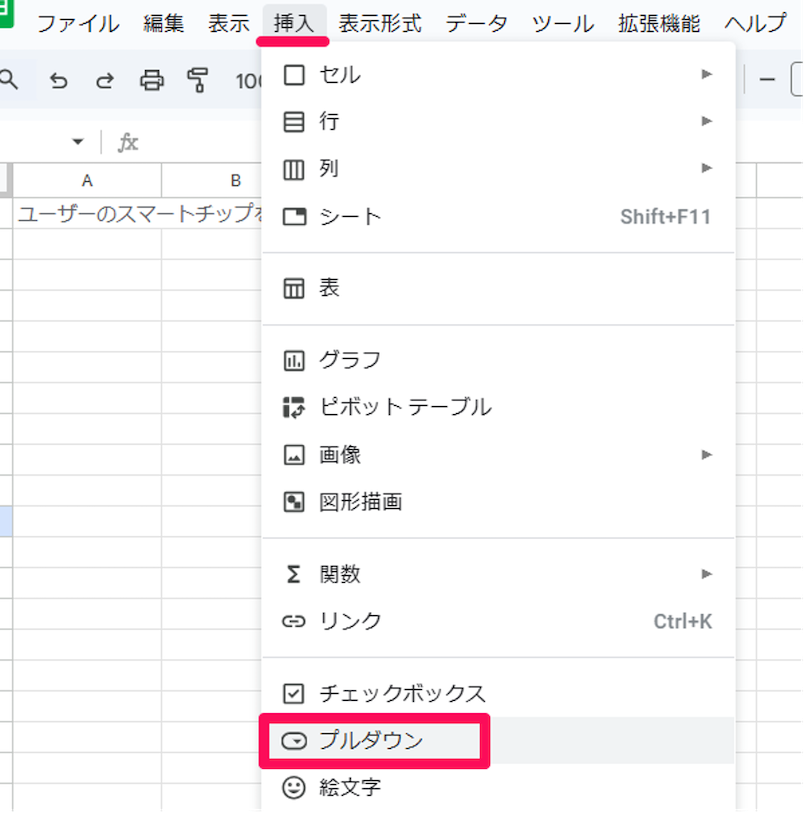This screenshot has width=804, height=813.
Task: Open the 関数 (function) submenu
Action: (708, 574)
